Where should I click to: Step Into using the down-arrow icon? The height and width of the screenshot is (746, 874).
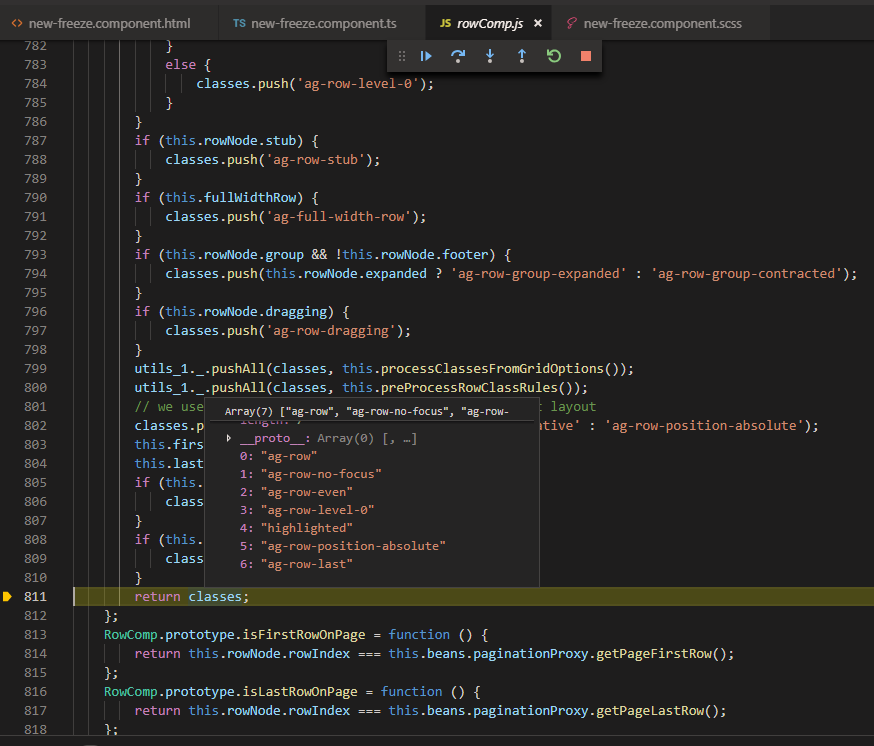point(490,56)
